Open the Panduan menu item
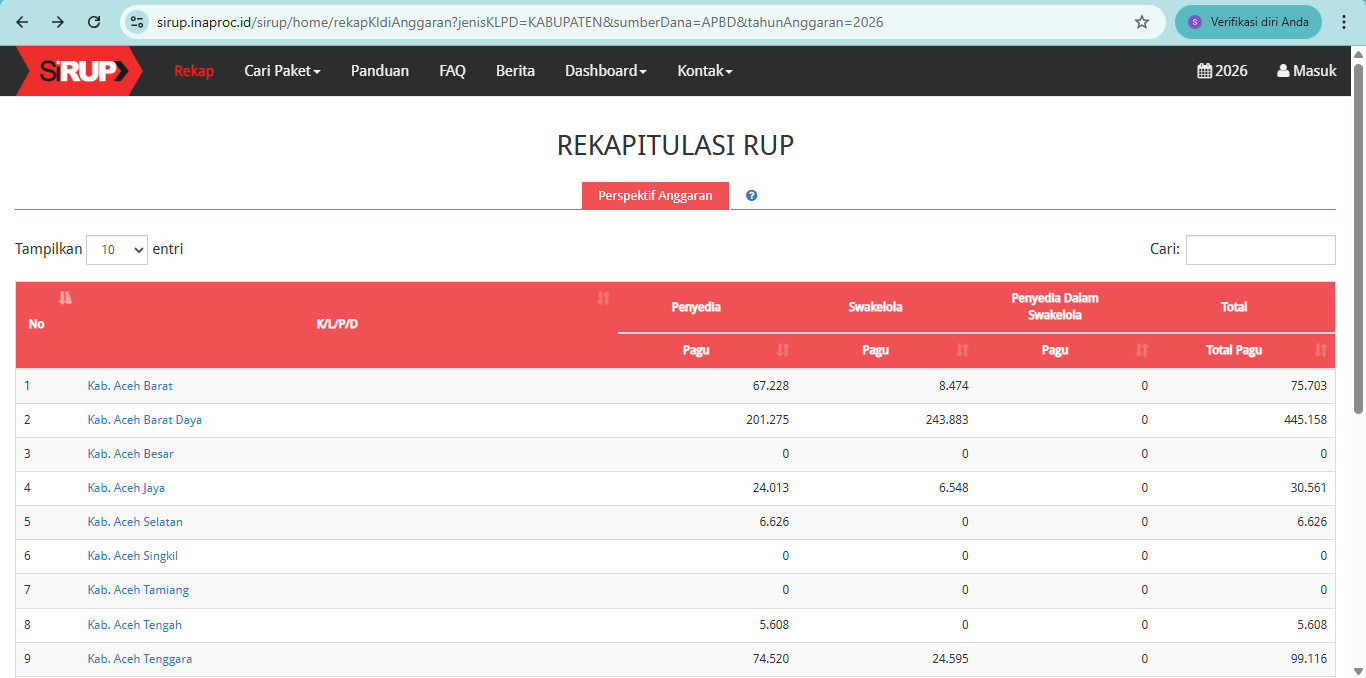The width and height of the screenshot is (1366, 678). coord(379,71)
